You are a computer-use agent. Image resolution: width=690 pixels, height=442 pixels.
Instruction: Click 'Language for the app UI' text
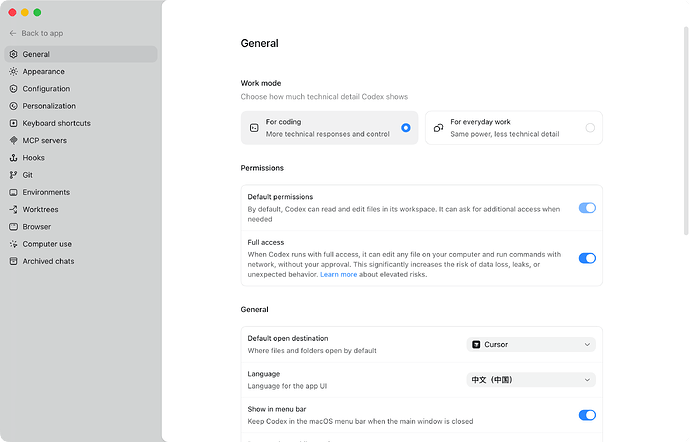click(x=287, y=386)
